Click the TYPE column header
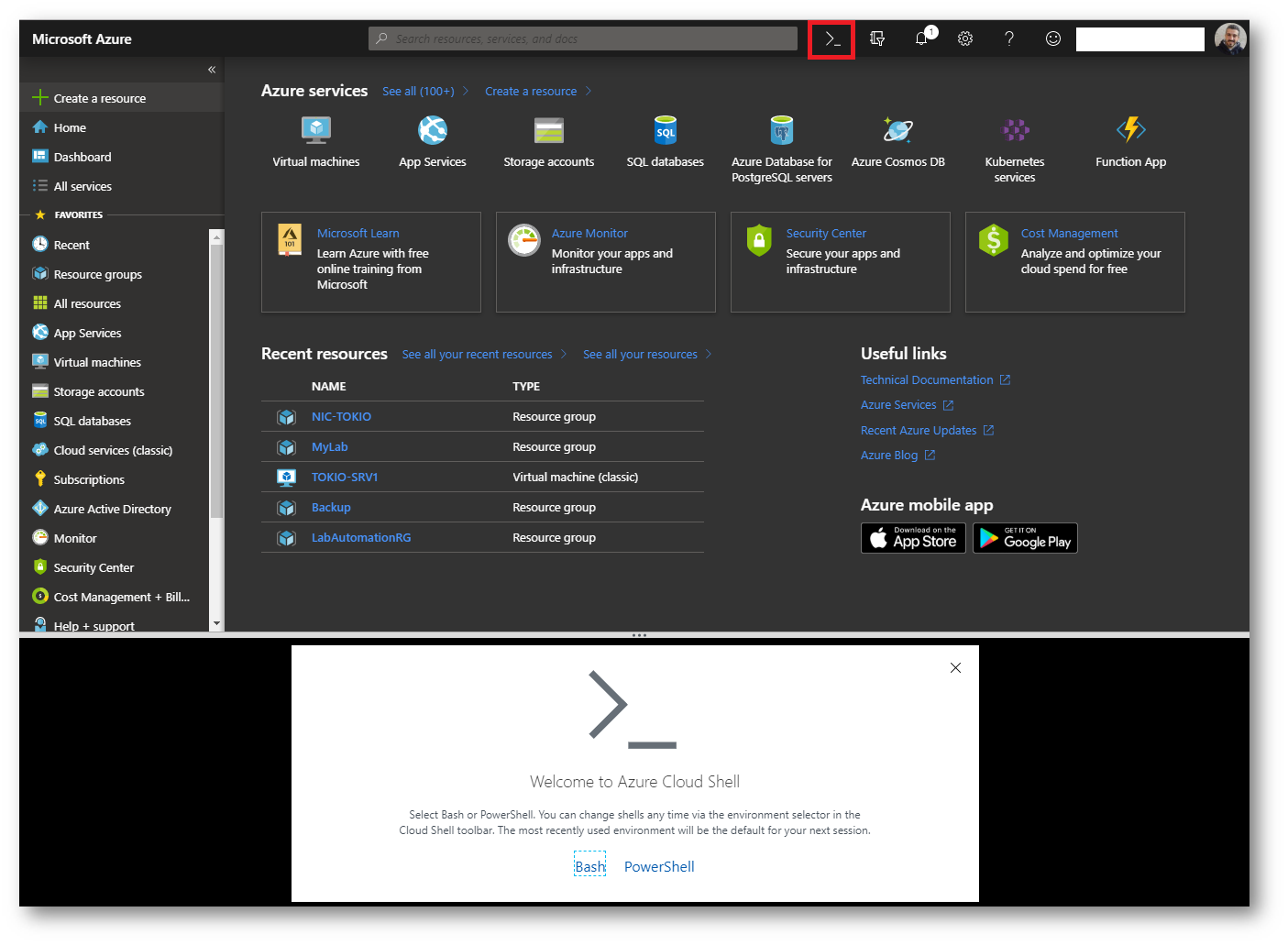 coord(526,387)
